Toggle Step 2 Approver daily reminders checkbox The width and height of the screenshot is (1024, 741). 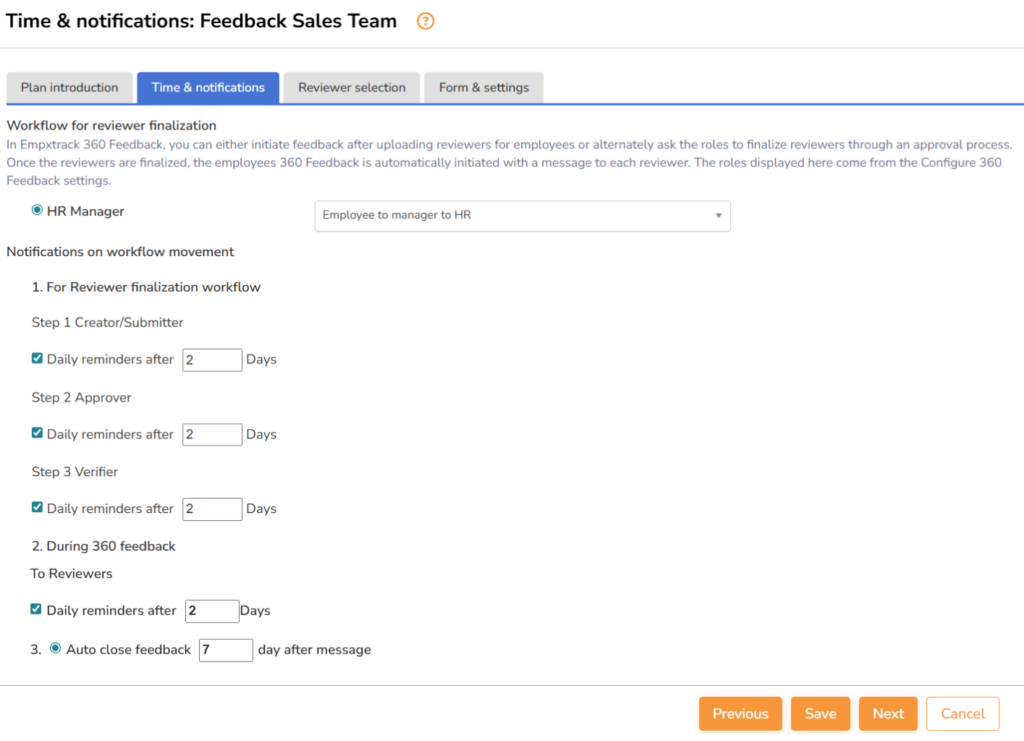[x=37, y=433]
